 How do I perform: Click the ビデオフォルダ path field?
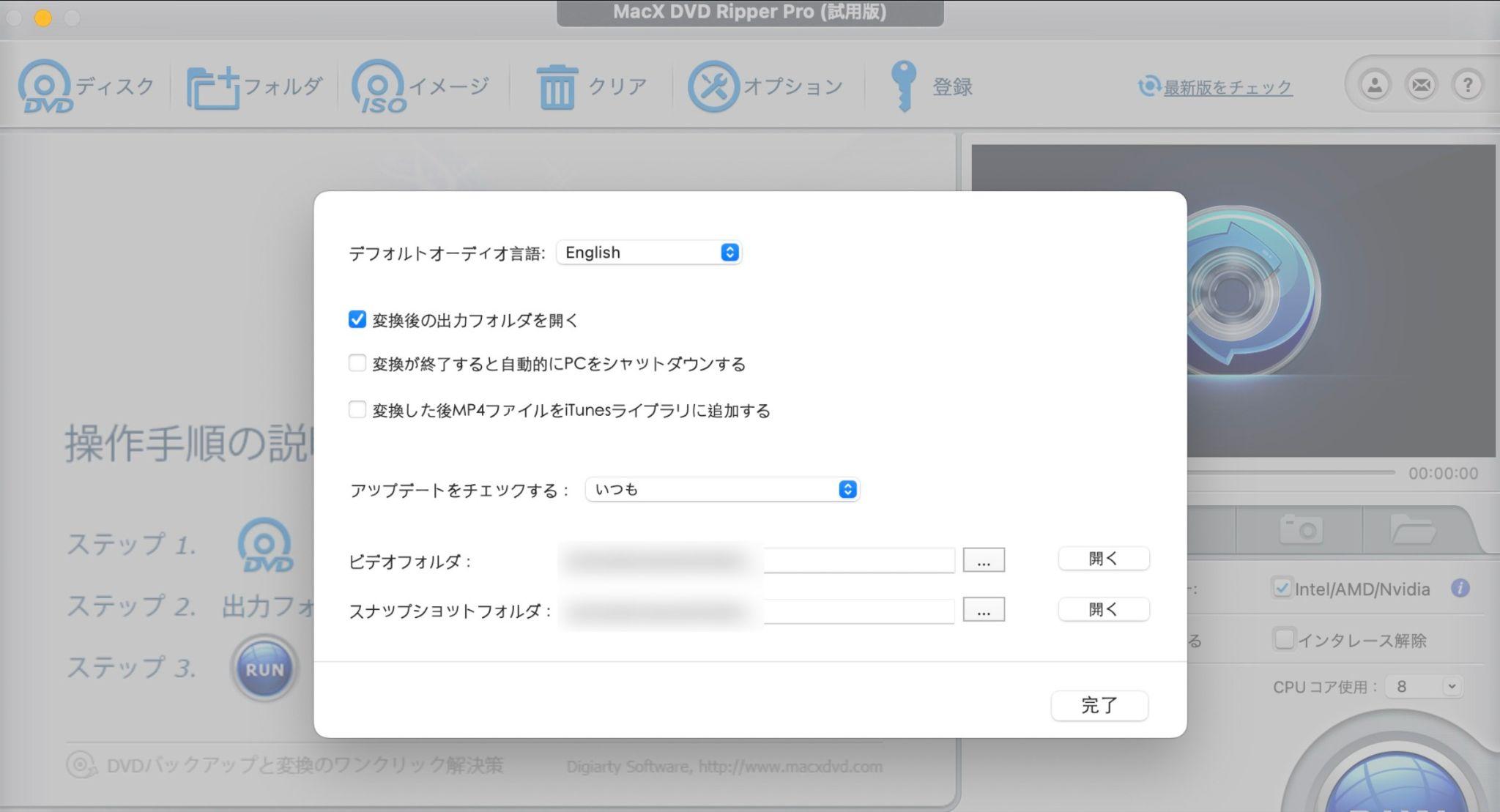coord(757,561)
